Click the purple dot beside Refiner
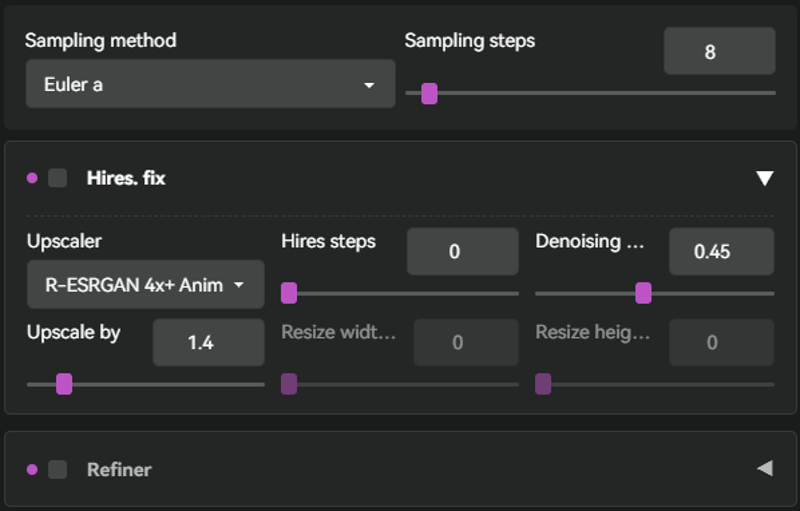The image size is (800, 511). (32, 470)
